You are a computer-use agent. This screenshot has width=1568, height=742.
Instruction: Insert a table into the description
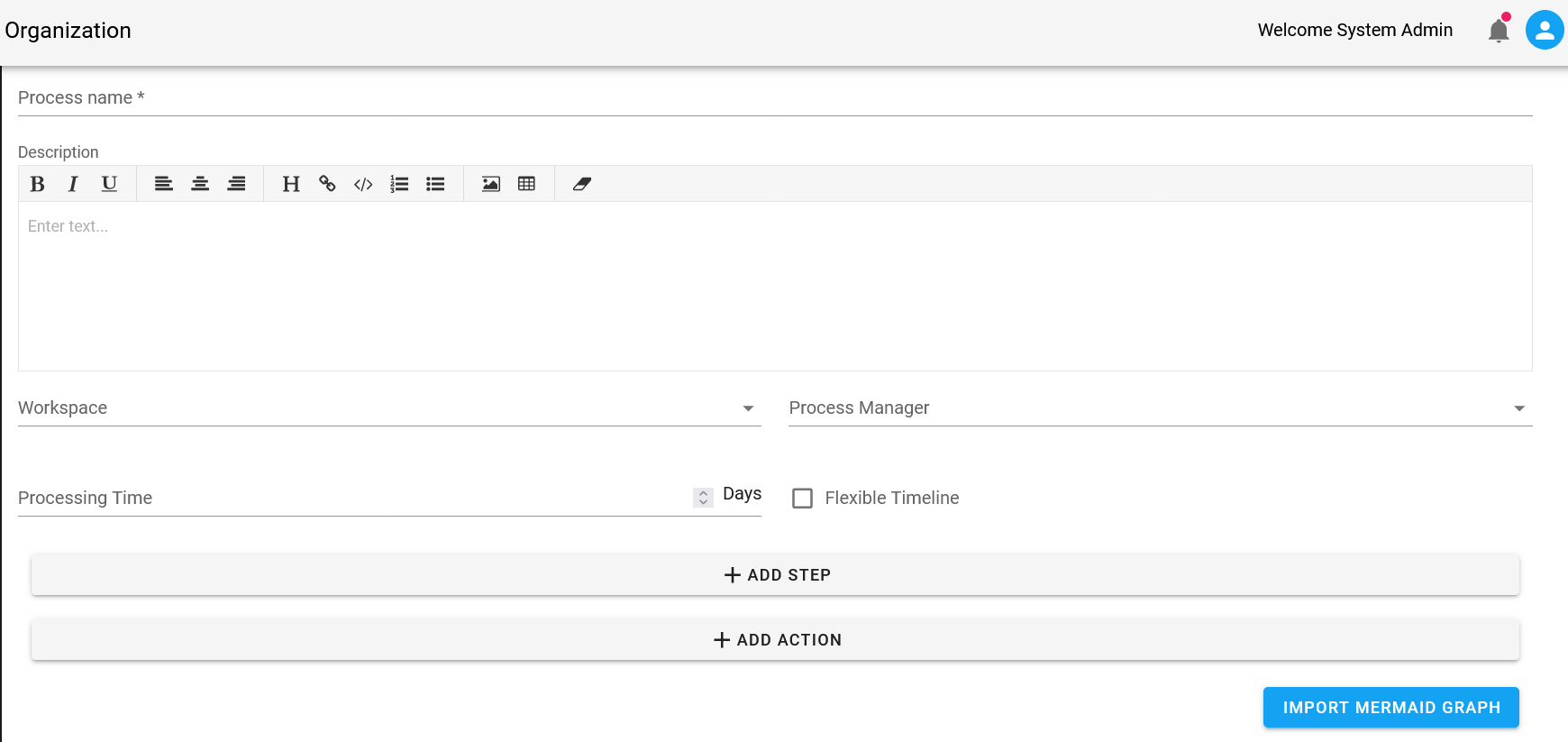click(x=527, y=184)
